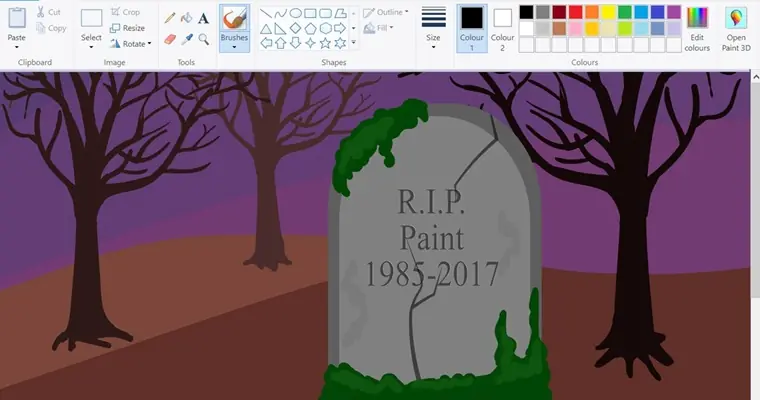Choose the Left arrow shape
Screen dimensions: 760x400
point(266,43)
